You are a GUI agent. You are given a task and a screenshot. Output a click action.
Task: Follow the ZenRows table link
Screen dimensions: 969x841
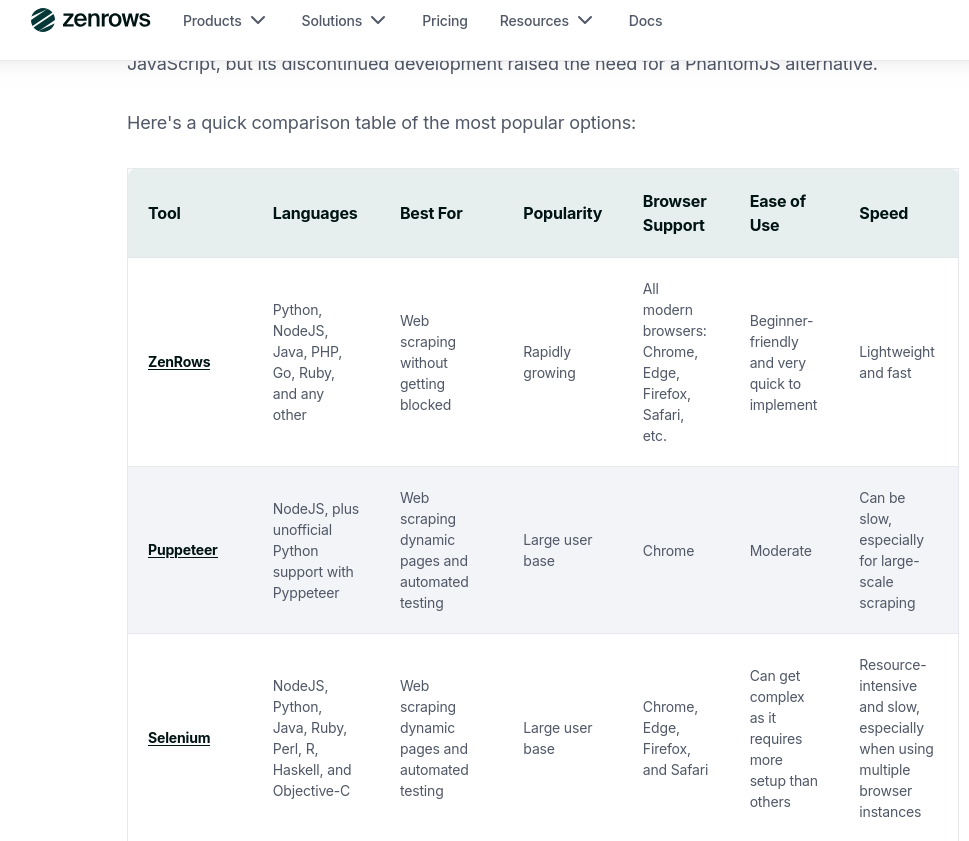pos(179,361)
